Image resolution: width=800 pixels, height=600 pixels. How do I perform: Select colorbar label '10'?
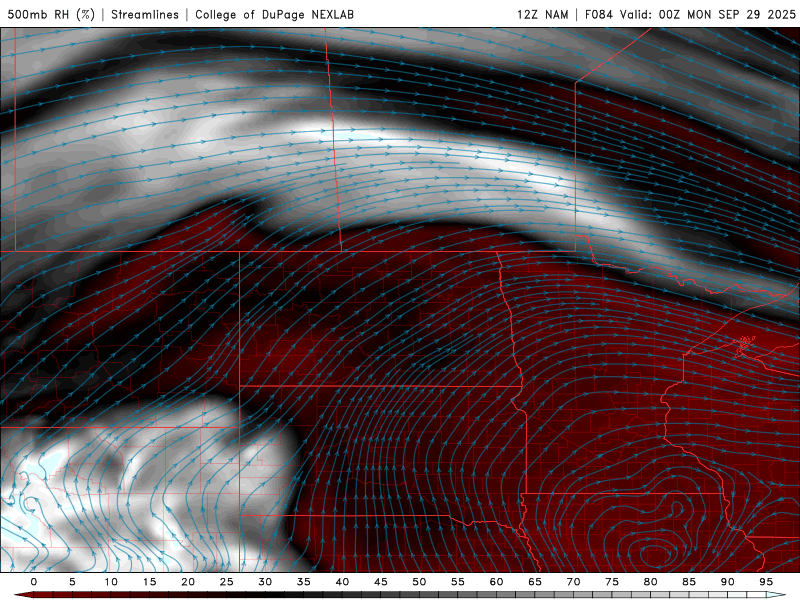pos(111,582)
